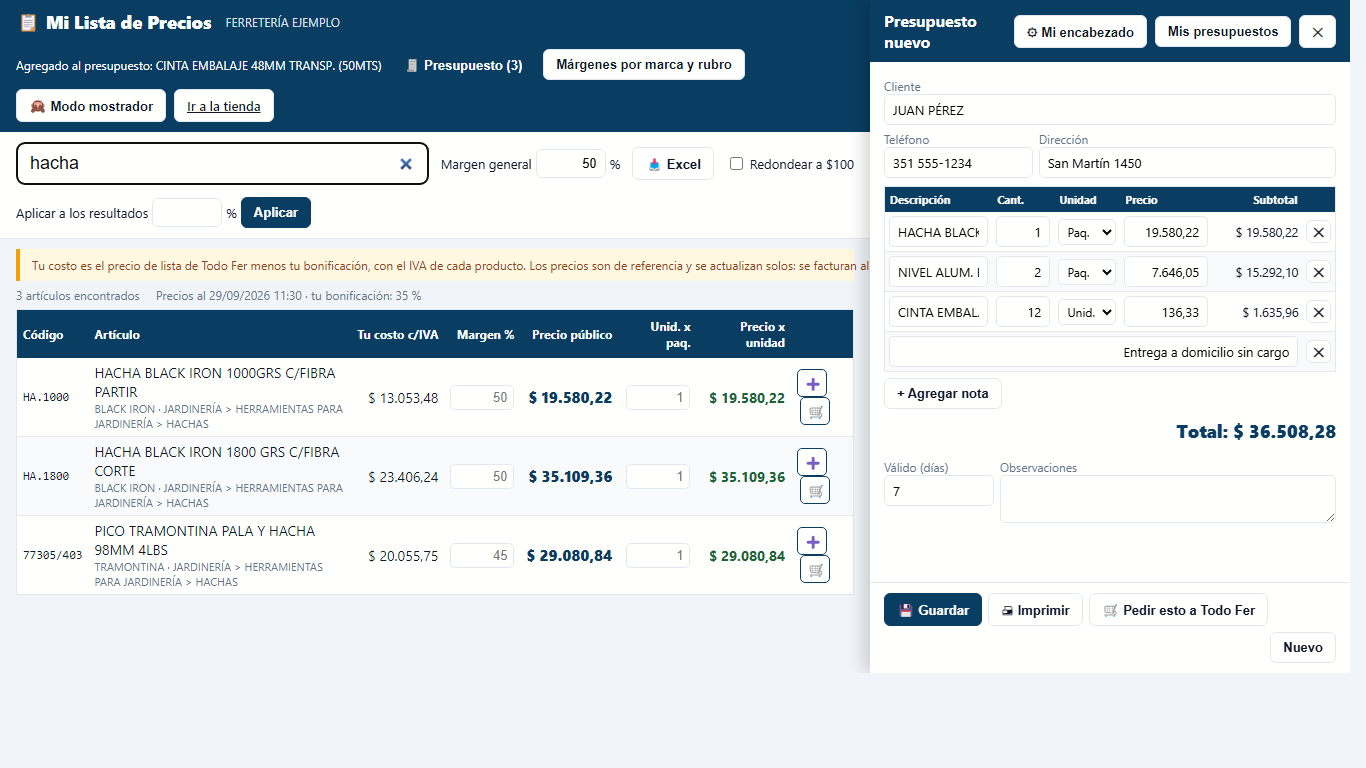Remove CINTA EMBAL. line from the quote
This screenshot has width=1366, height=768.
(x=1319, y=312)
